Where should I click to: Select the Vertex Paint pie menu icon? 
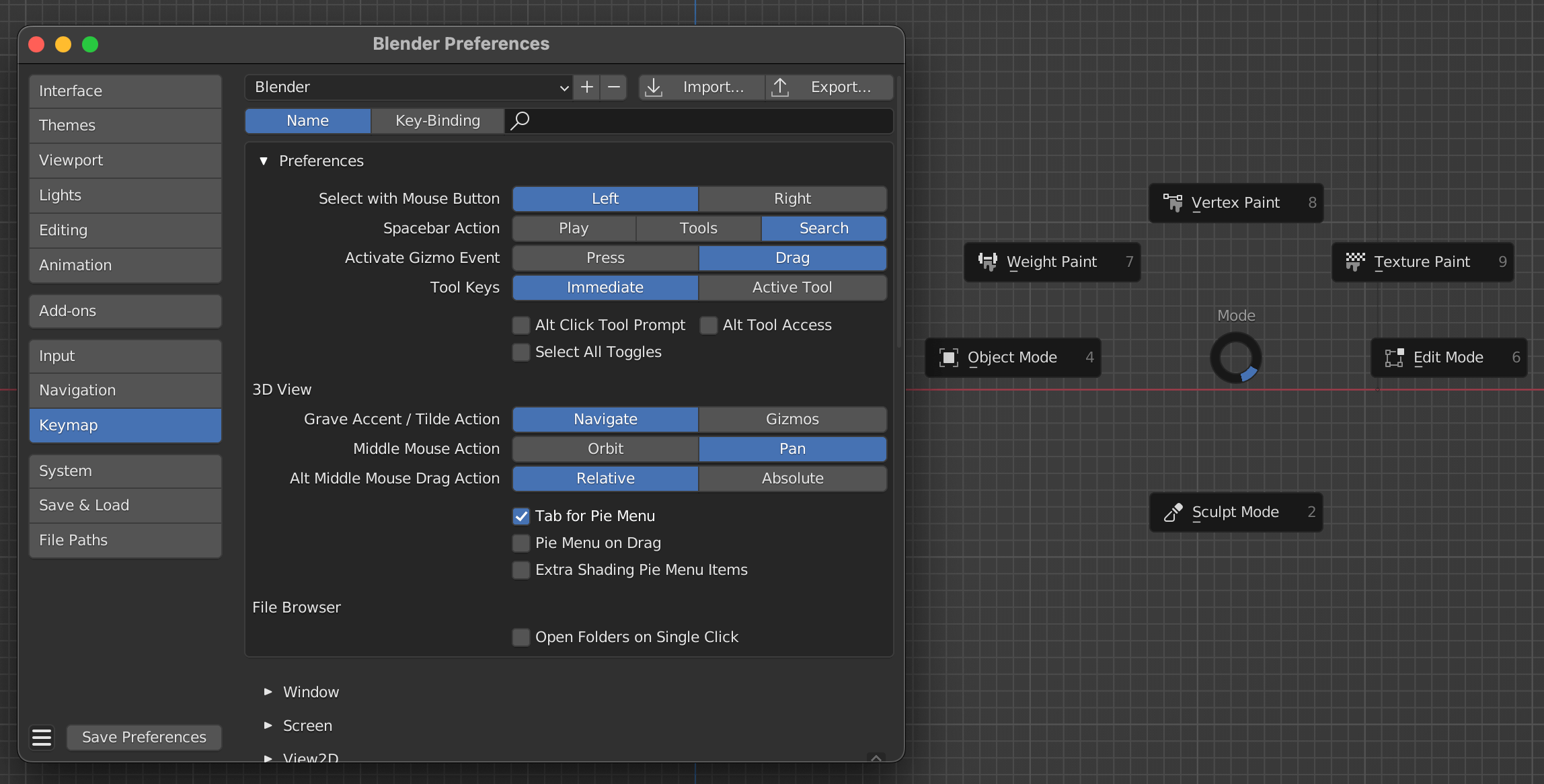1172,202
